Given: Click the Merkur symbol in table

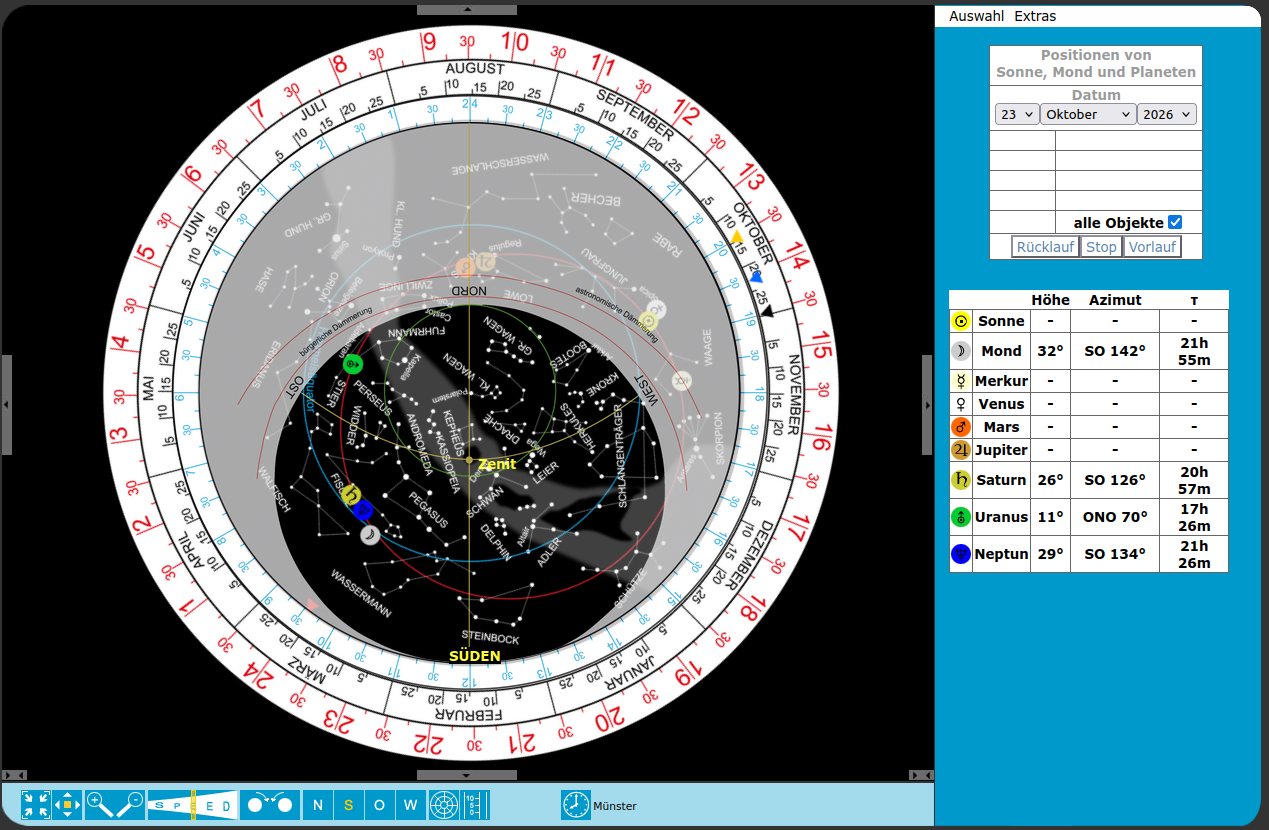Looking at the screenshot, I should (961, 381).
